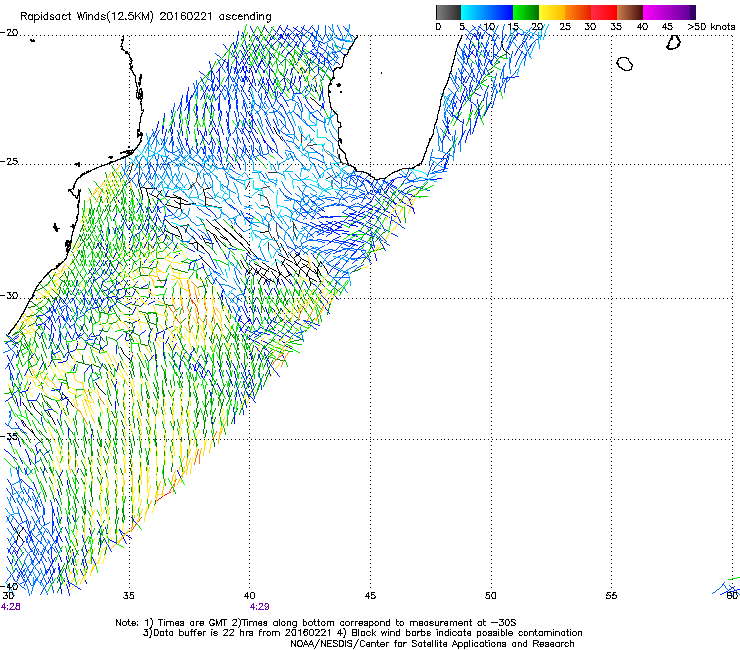This screenshot has width=740, height=650.
Task: Click the '-20' latitude label
Action: pos(9,33)
